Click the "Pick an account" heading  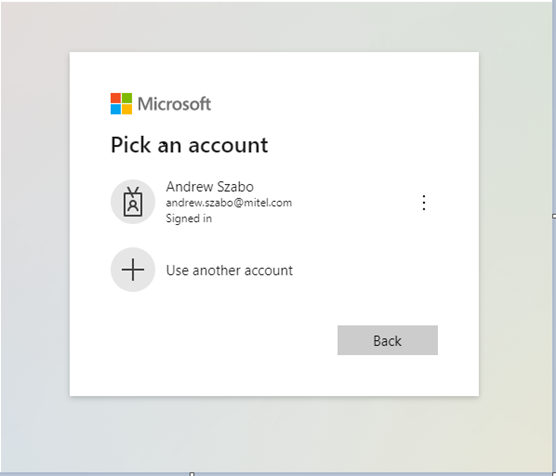point(189,145)
